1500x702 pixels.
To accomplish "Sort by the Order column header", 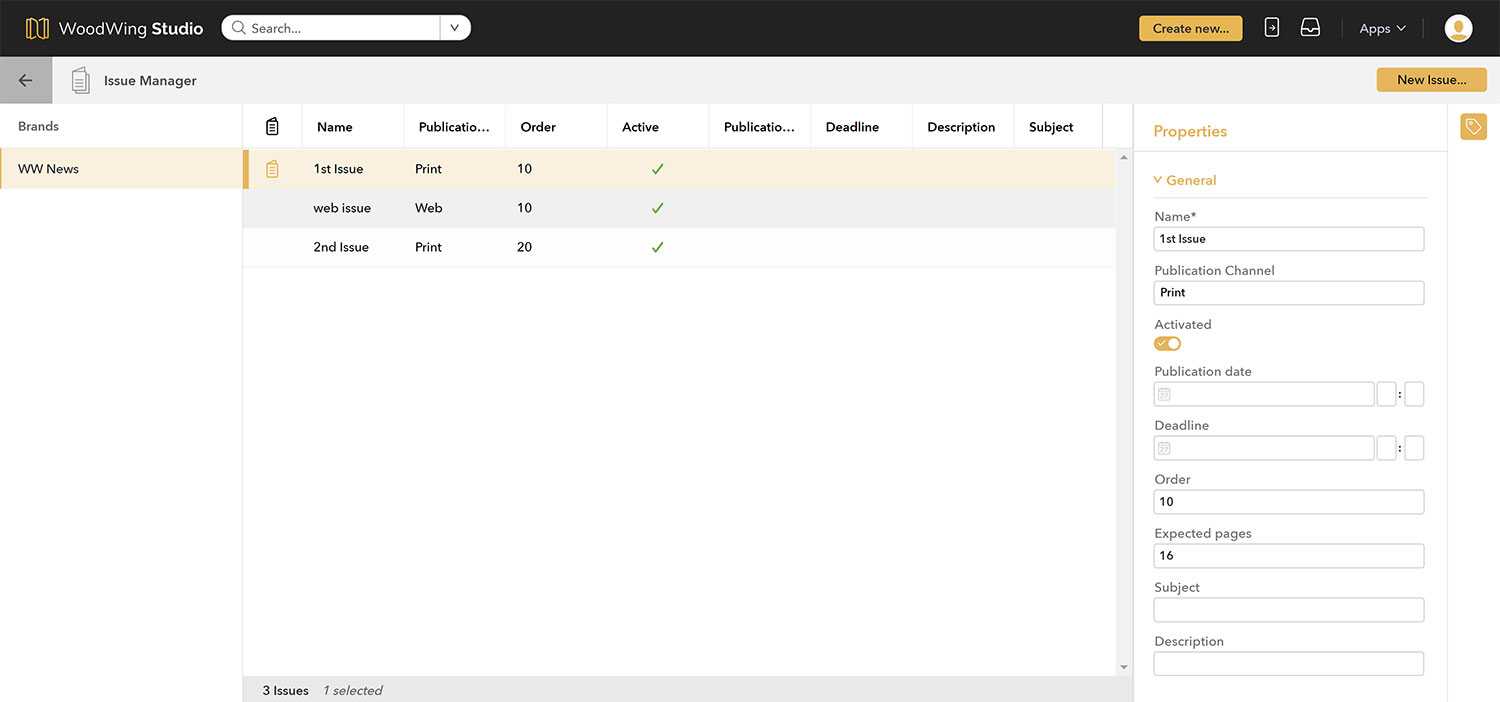I will tap(538, 127).
